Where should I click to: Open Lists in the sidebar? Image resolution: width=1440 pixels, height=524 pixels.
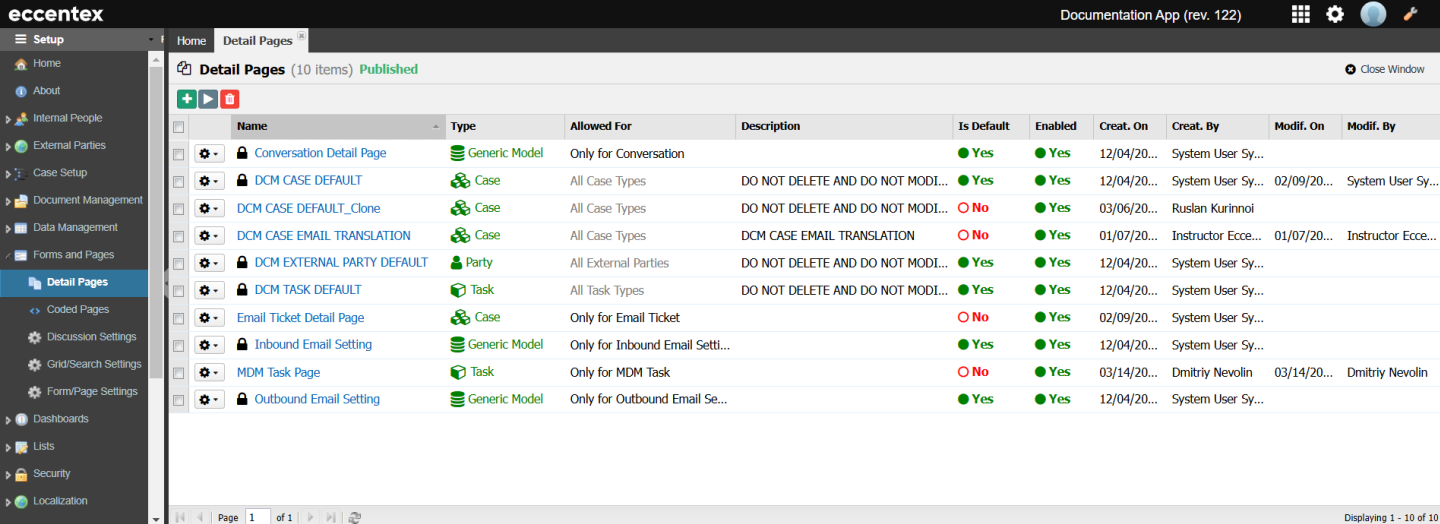[43, 446]
